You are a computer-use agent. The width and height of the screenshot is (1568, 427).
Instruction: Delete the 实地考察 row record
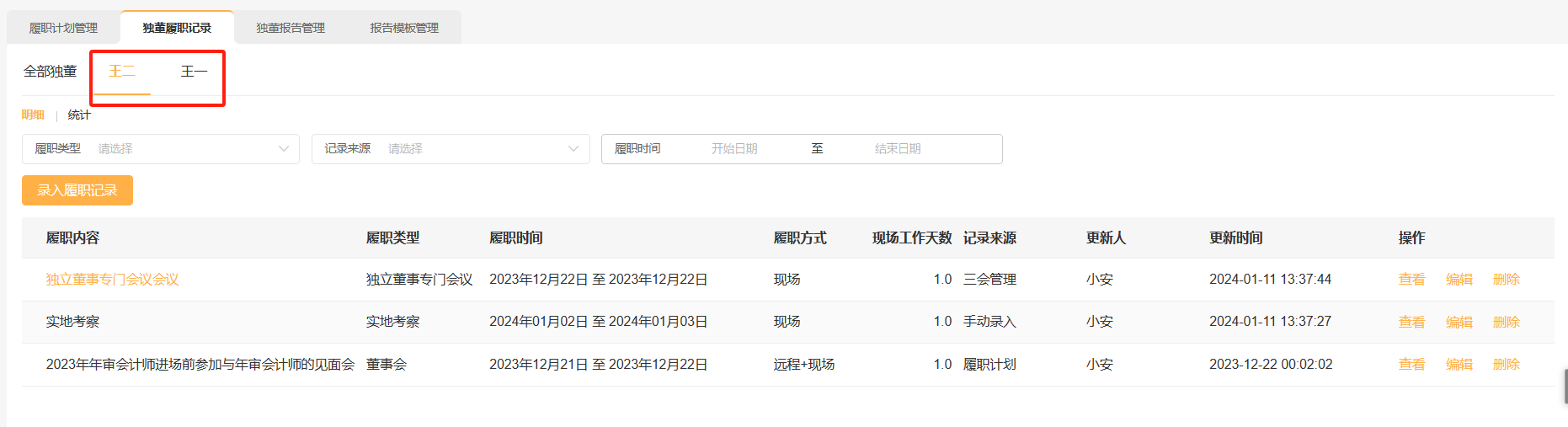[1506, 322]
